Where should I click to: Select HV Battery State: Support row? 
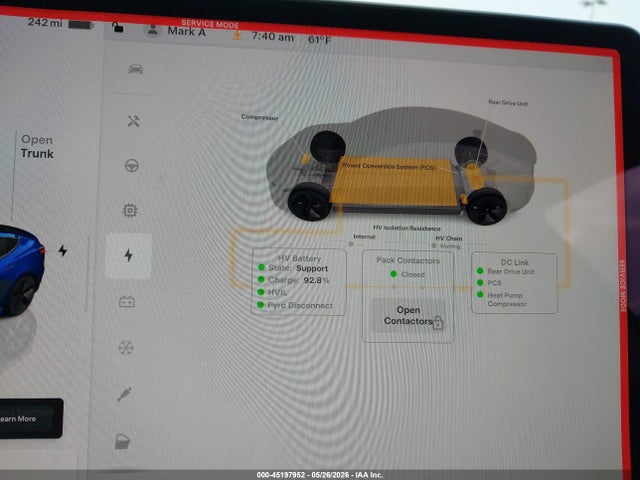(x=294, y=268)
